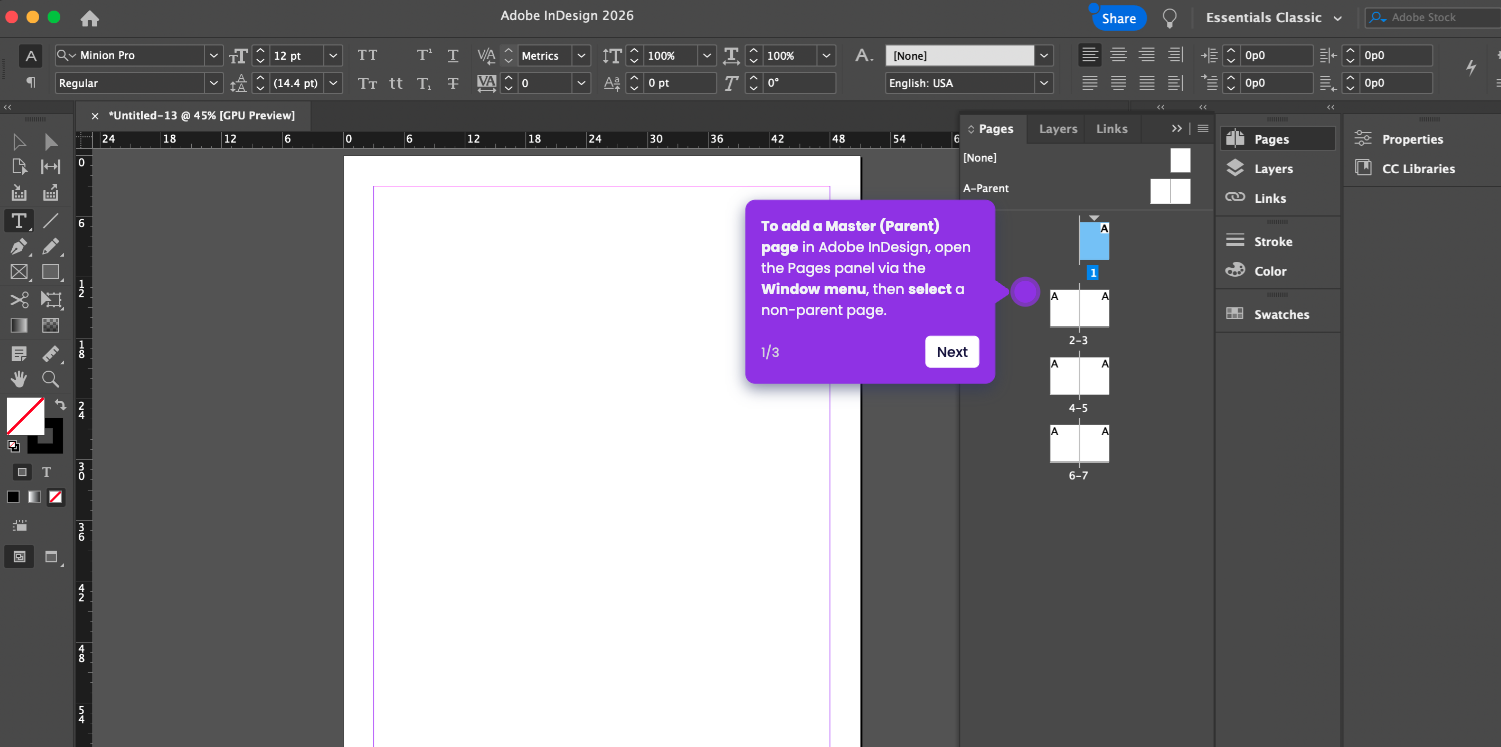Open the Minion Pro font family dropdown

[213, 56]
